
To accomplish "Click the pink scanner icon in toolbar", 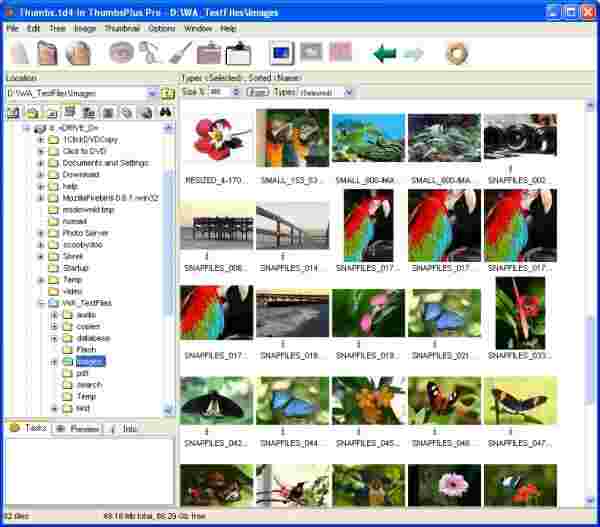I will pyautogui.click(x=121, y=52).
